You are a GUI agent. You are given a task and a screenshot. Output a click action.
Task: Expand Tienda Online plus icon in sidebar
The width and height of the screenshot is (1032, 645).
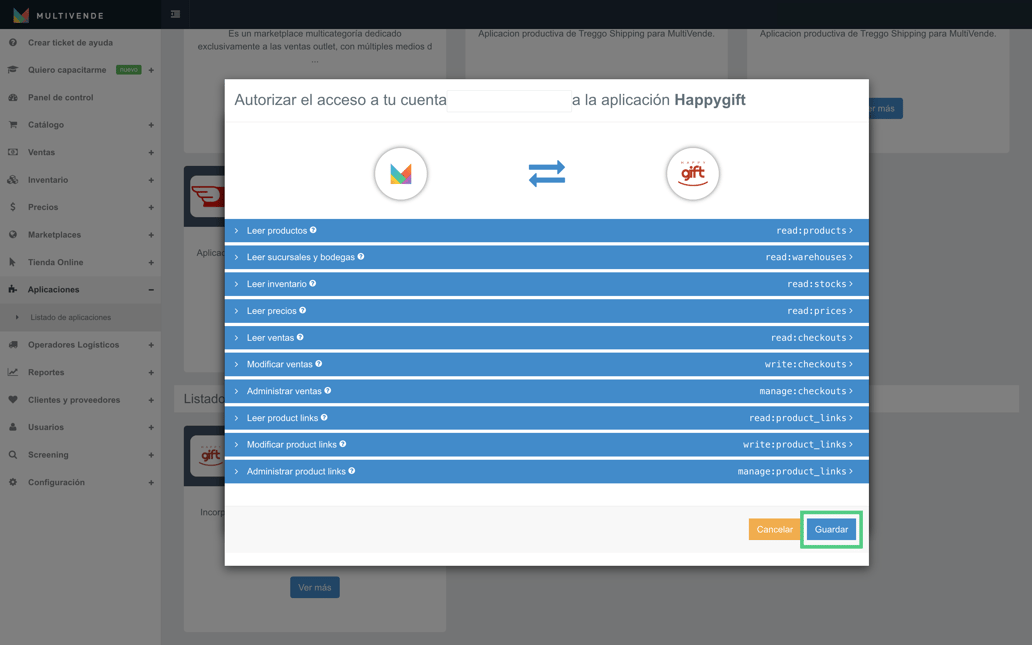point(151,263)
